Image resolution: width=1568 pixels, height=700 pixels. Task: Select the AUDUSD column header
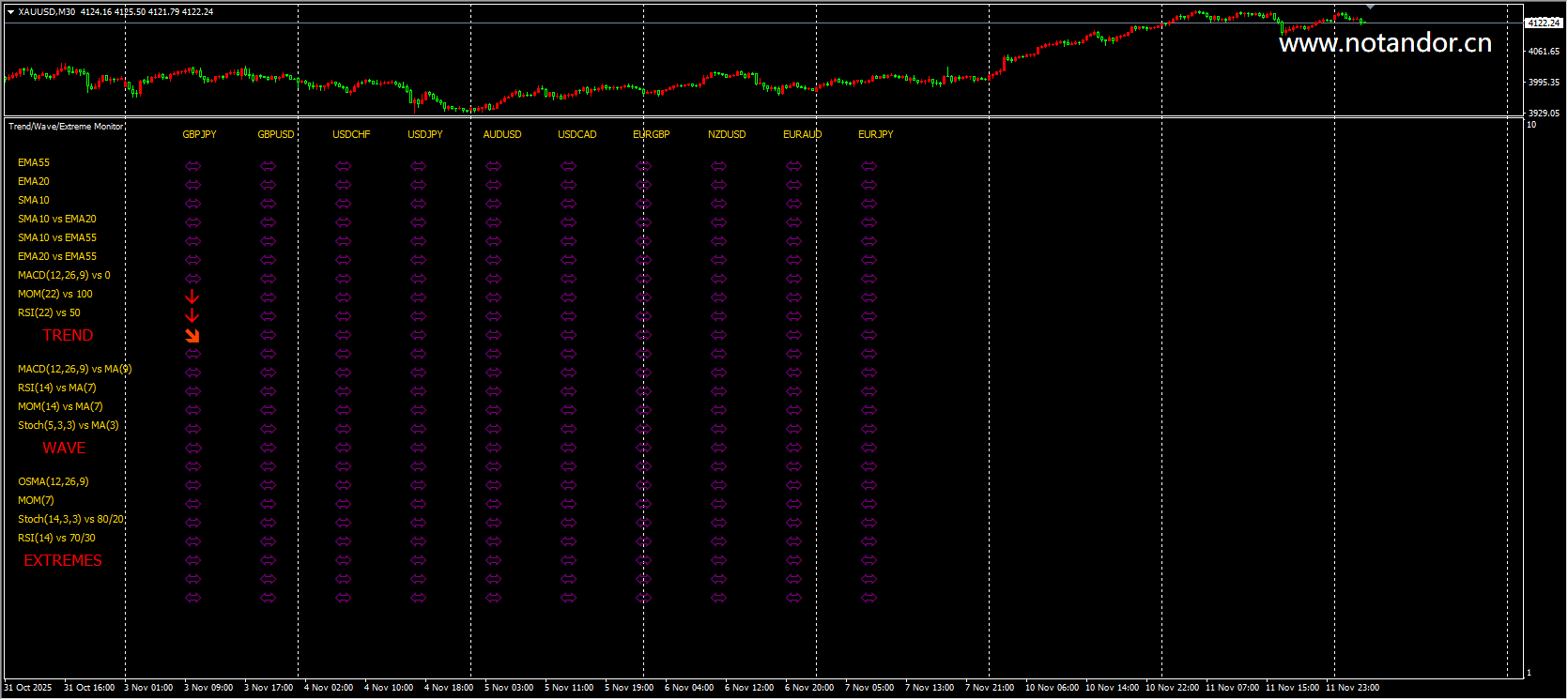(x=502, y=134)
